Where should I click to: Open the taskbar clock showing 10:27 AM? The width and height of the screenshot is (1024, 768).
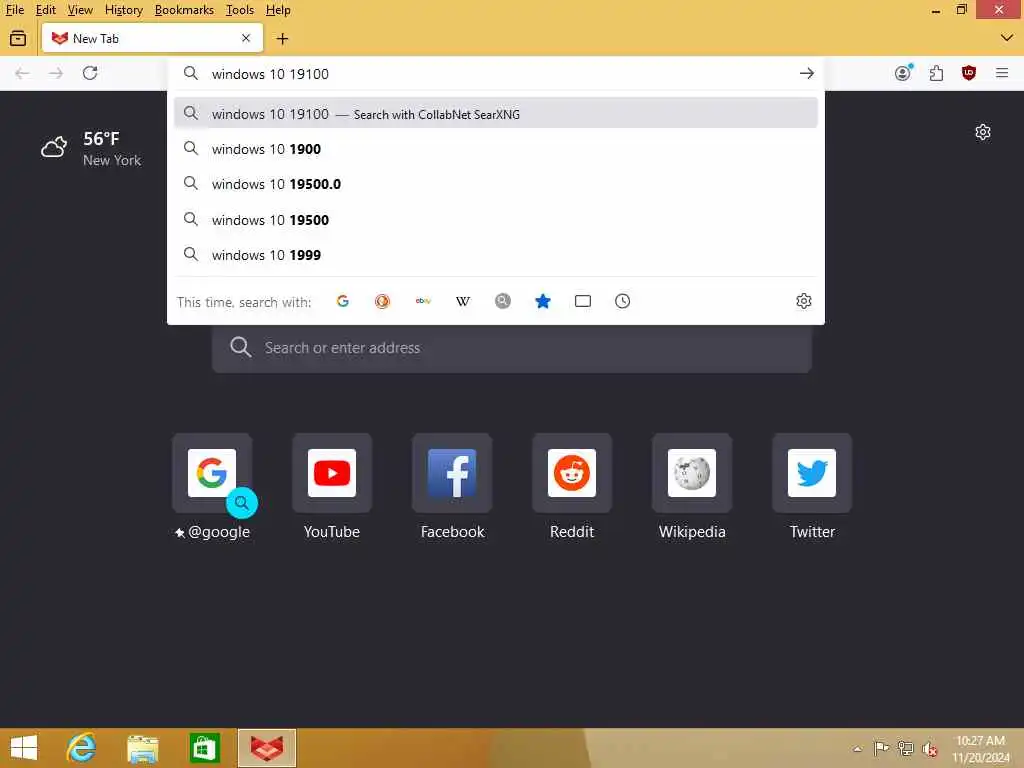(980, 749)
